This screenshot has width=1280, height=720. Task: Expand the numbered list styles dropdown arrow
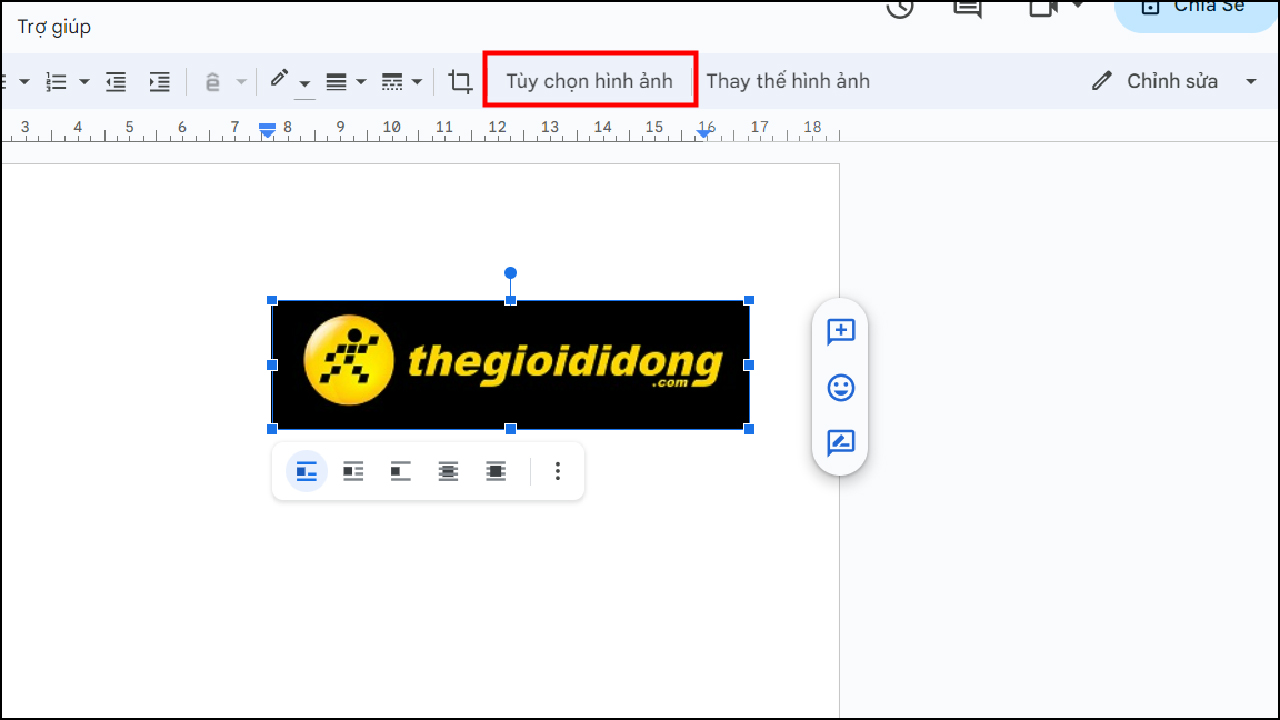[84, 81]
